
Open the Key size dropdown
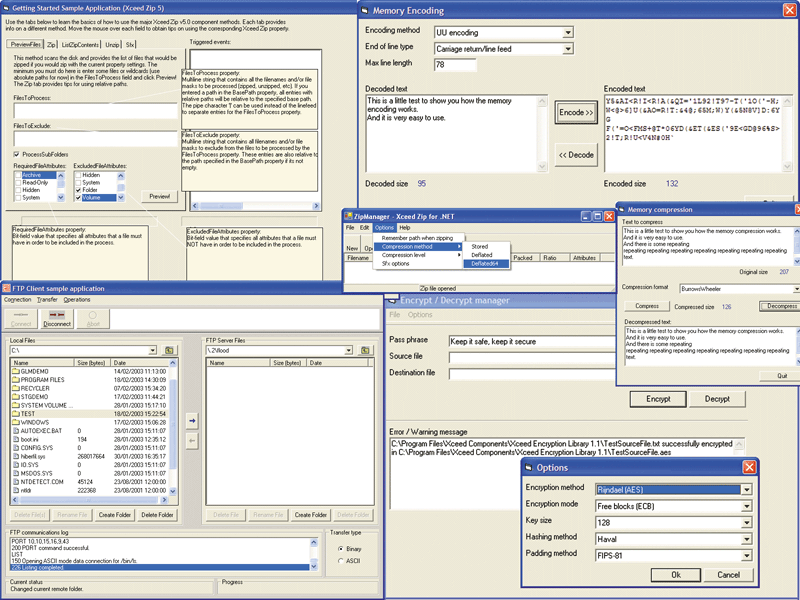tap(746, 522)
